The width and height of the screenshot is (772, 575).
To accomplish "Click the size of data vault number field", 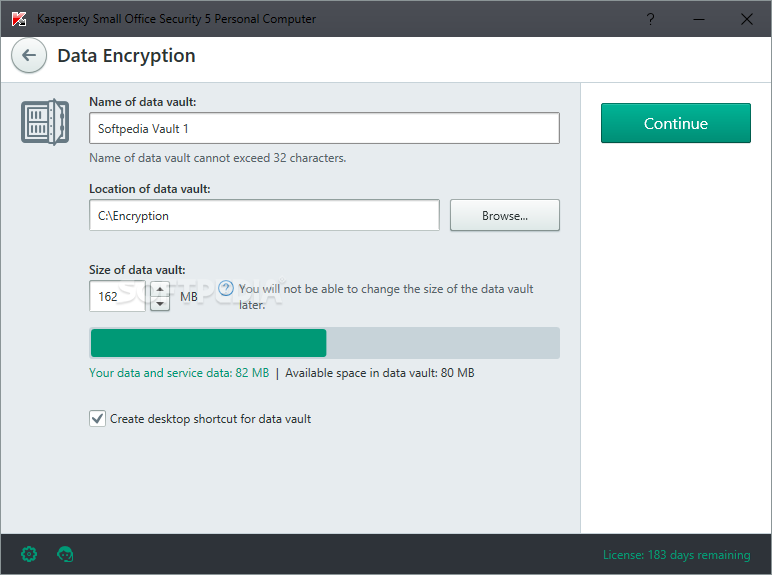I will tap(117, 296).
